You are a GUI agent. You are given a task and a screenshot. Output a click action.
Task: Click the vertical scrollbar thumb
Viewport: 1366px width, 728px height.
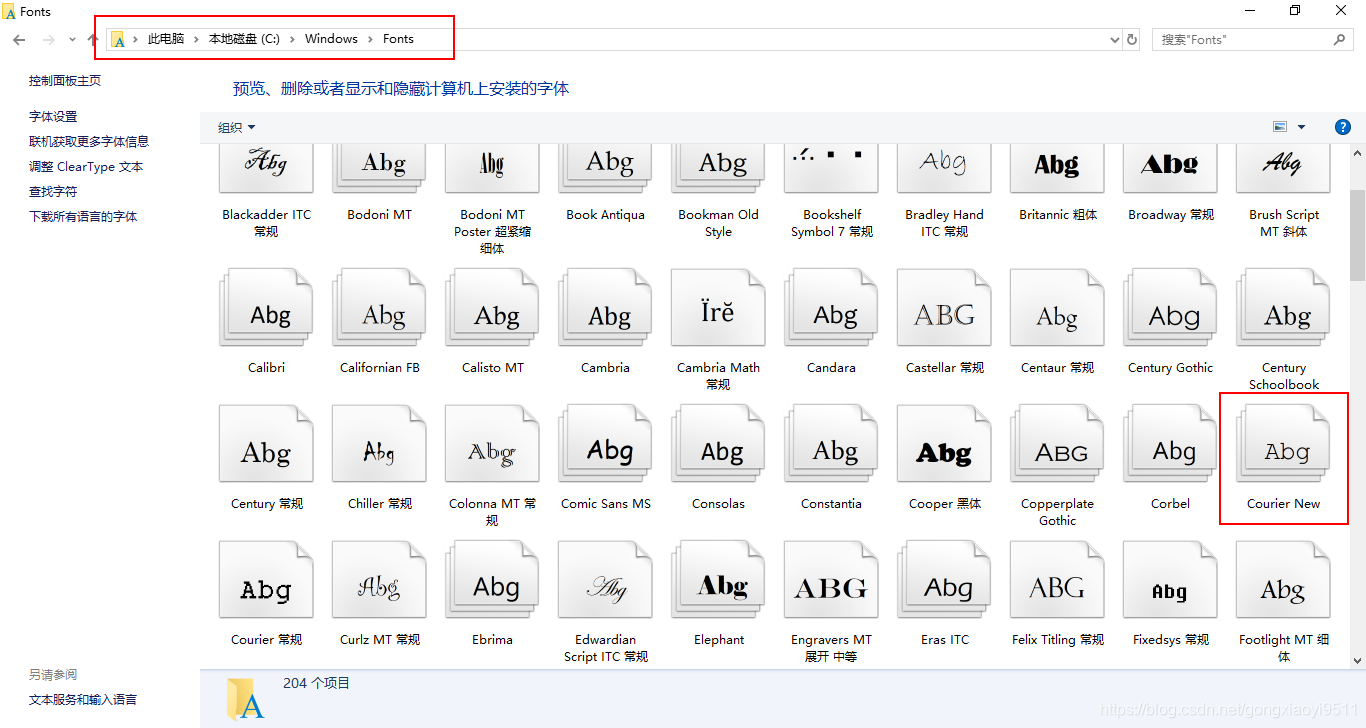click(1357, 237)
